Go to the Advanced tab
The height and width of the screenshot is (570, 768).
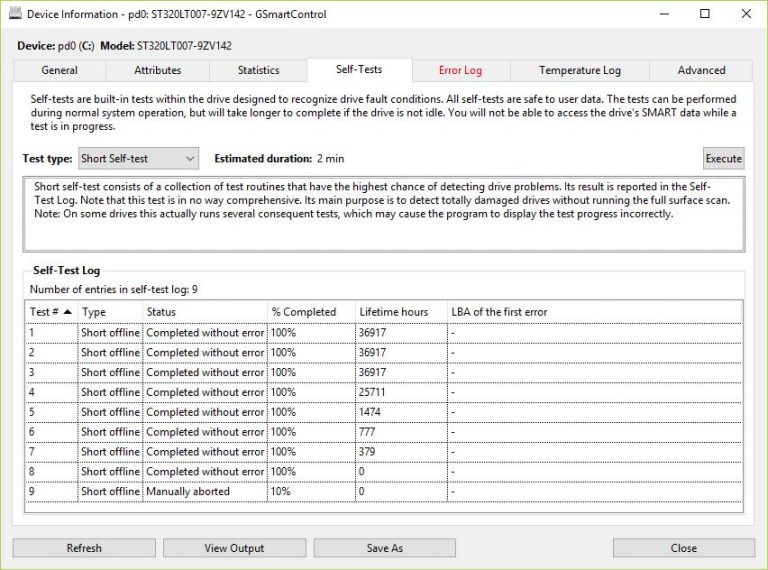[701, 70]
